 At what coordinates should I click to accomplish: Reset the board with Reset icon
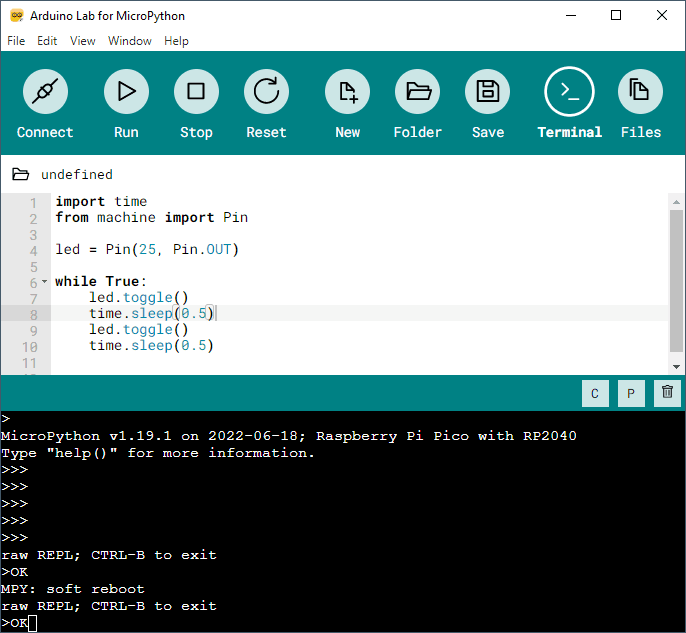[266, 93]
